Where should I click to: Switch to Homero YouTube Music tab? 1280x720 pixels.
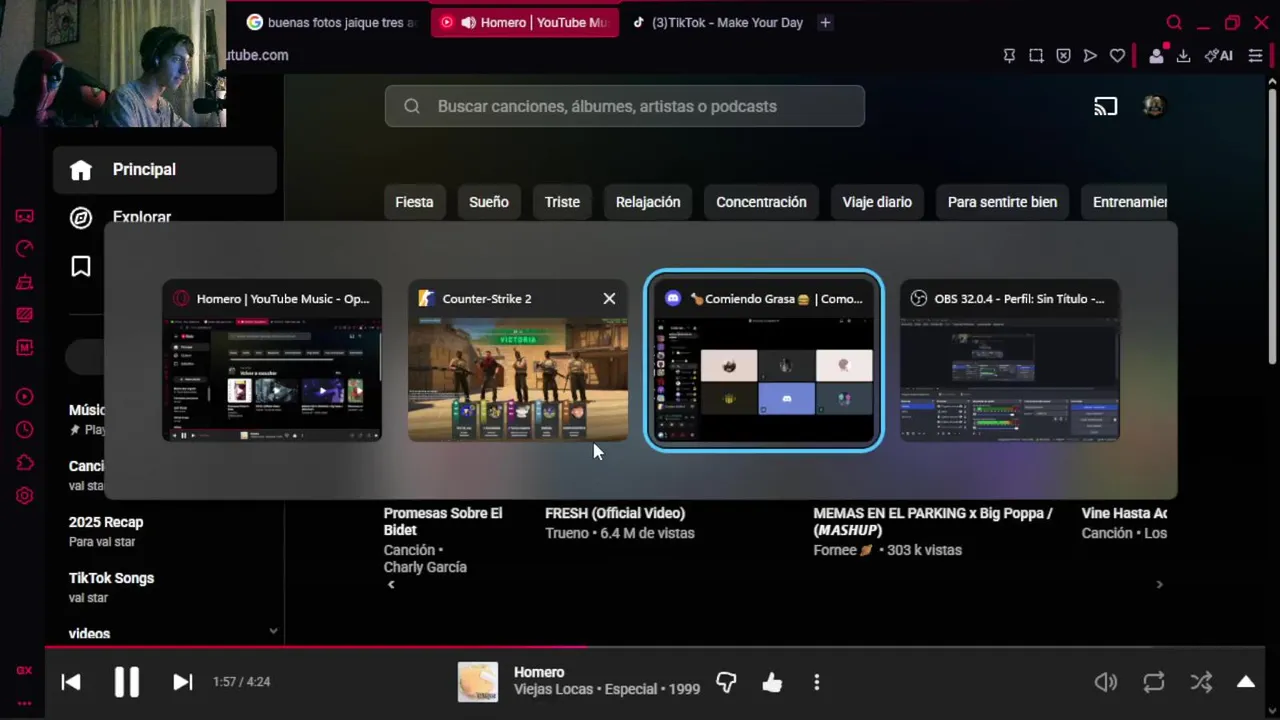[525, 22]
